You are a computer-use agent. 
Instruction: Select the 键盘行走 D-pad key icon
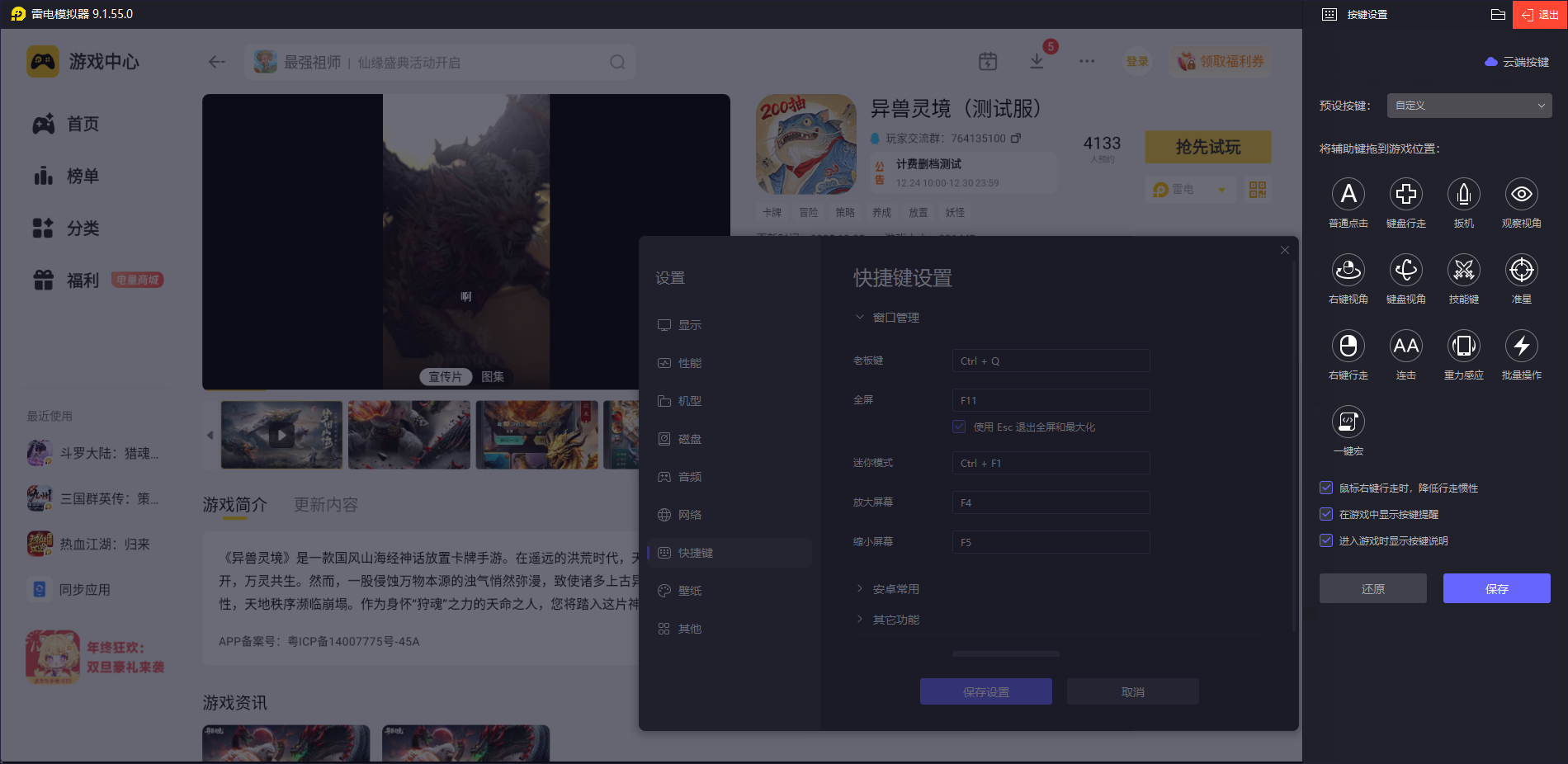1406,194
